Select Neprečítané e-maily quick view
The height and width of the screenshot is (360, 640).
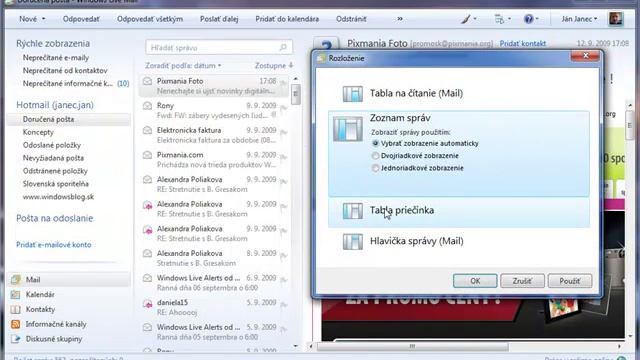point(56,58)
